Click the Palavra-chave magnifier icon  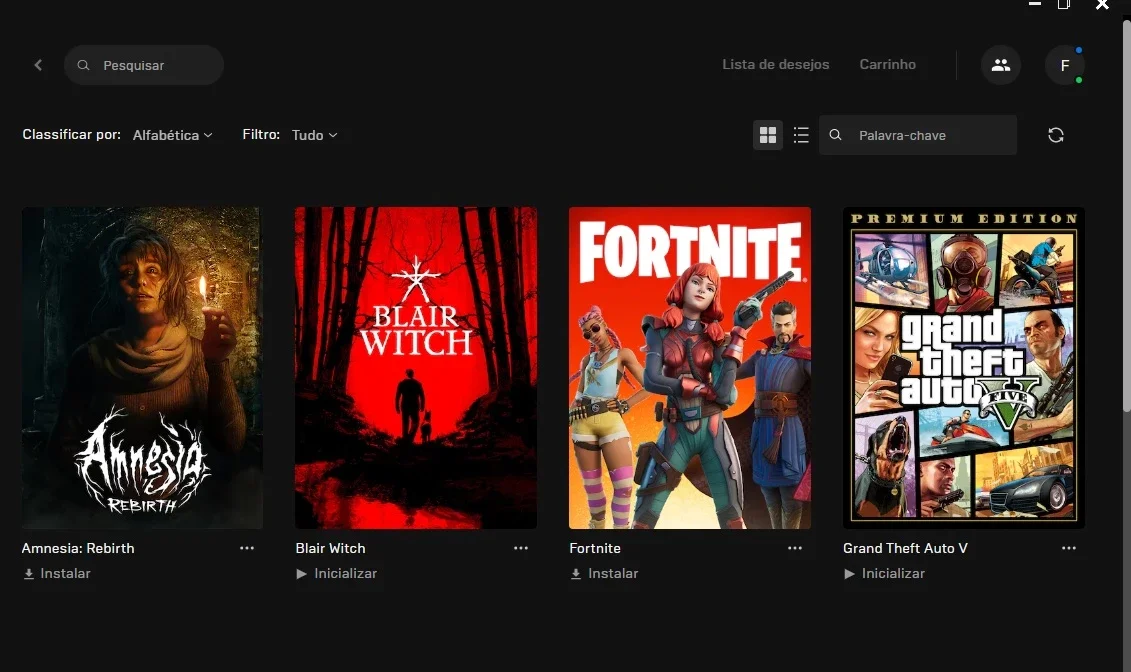(x=835, y=135)
